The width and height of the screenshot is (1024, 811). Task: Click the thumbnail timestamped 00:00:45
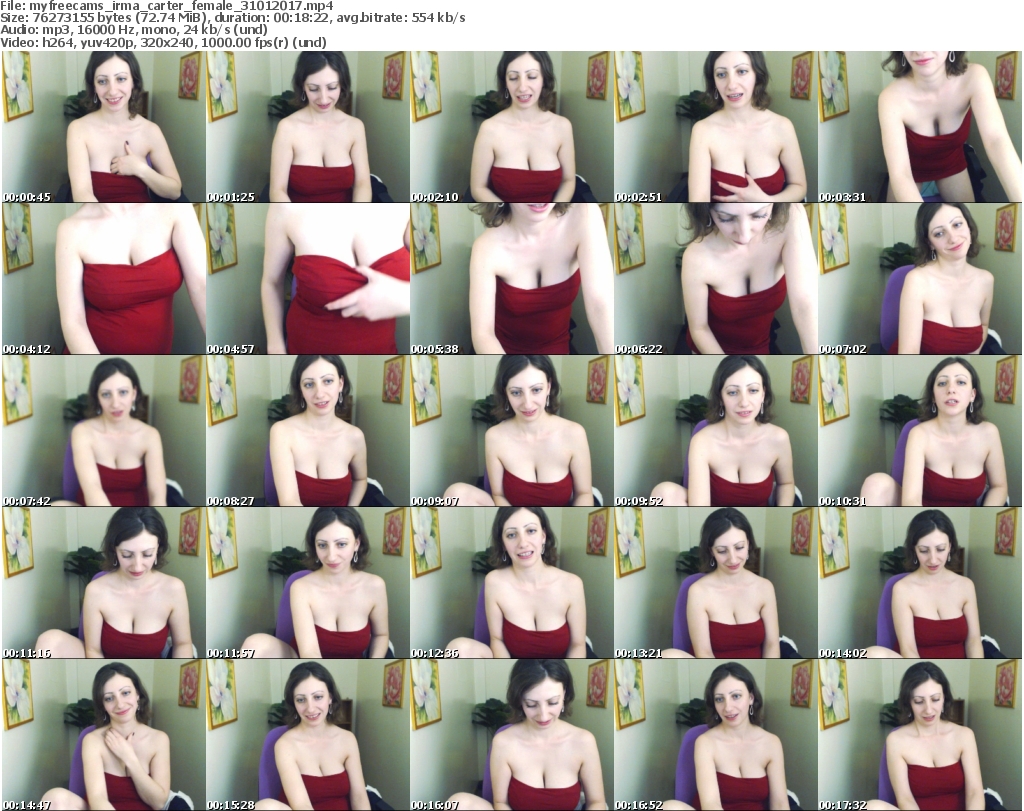pos(103,127)
